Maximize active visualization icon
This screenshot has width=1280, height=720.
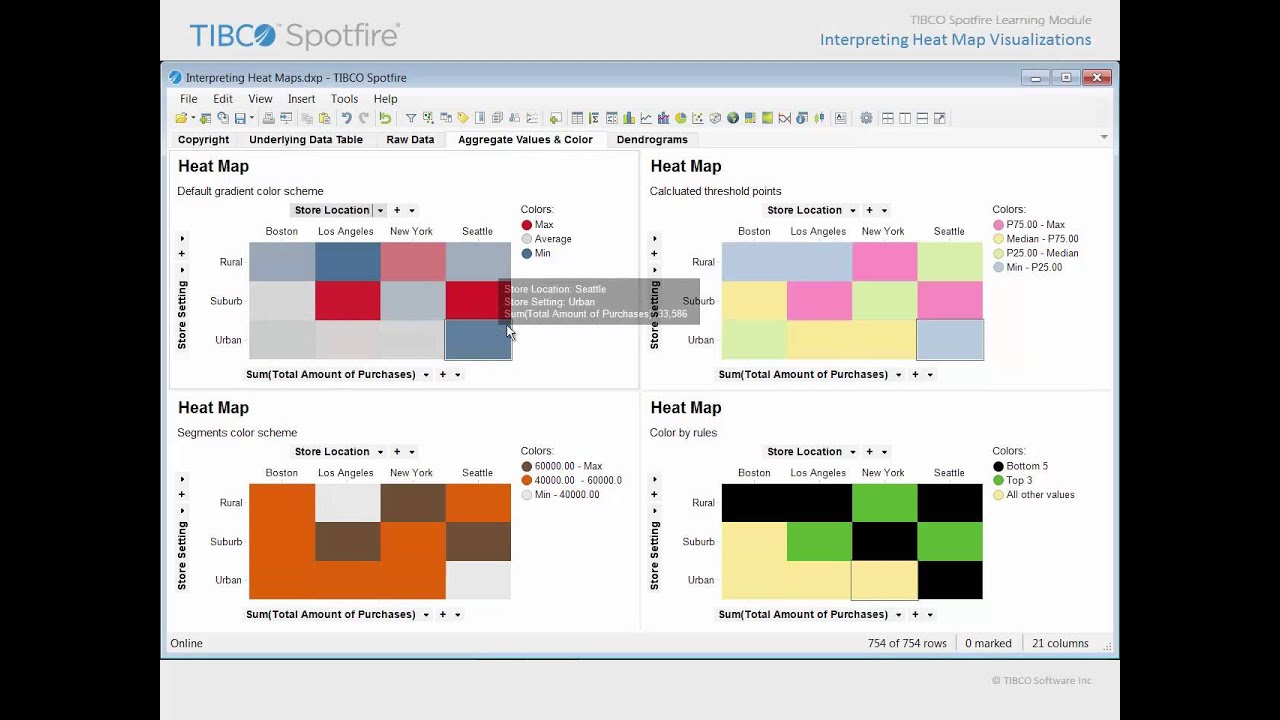939,118
